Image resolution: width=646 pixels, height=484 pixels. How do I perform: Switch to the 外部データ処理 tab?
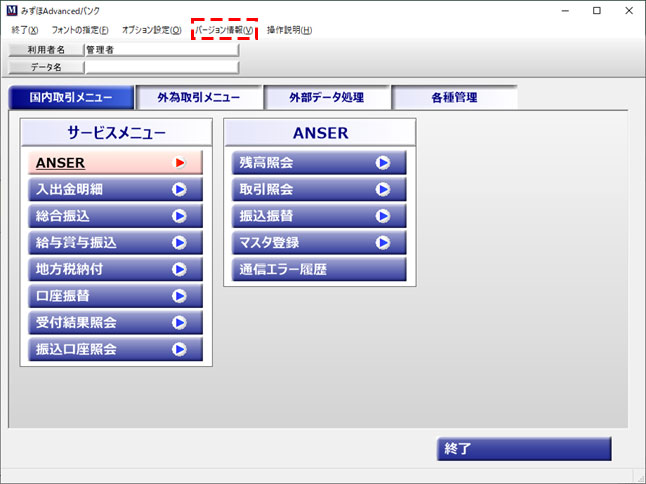tap(327, 98)
